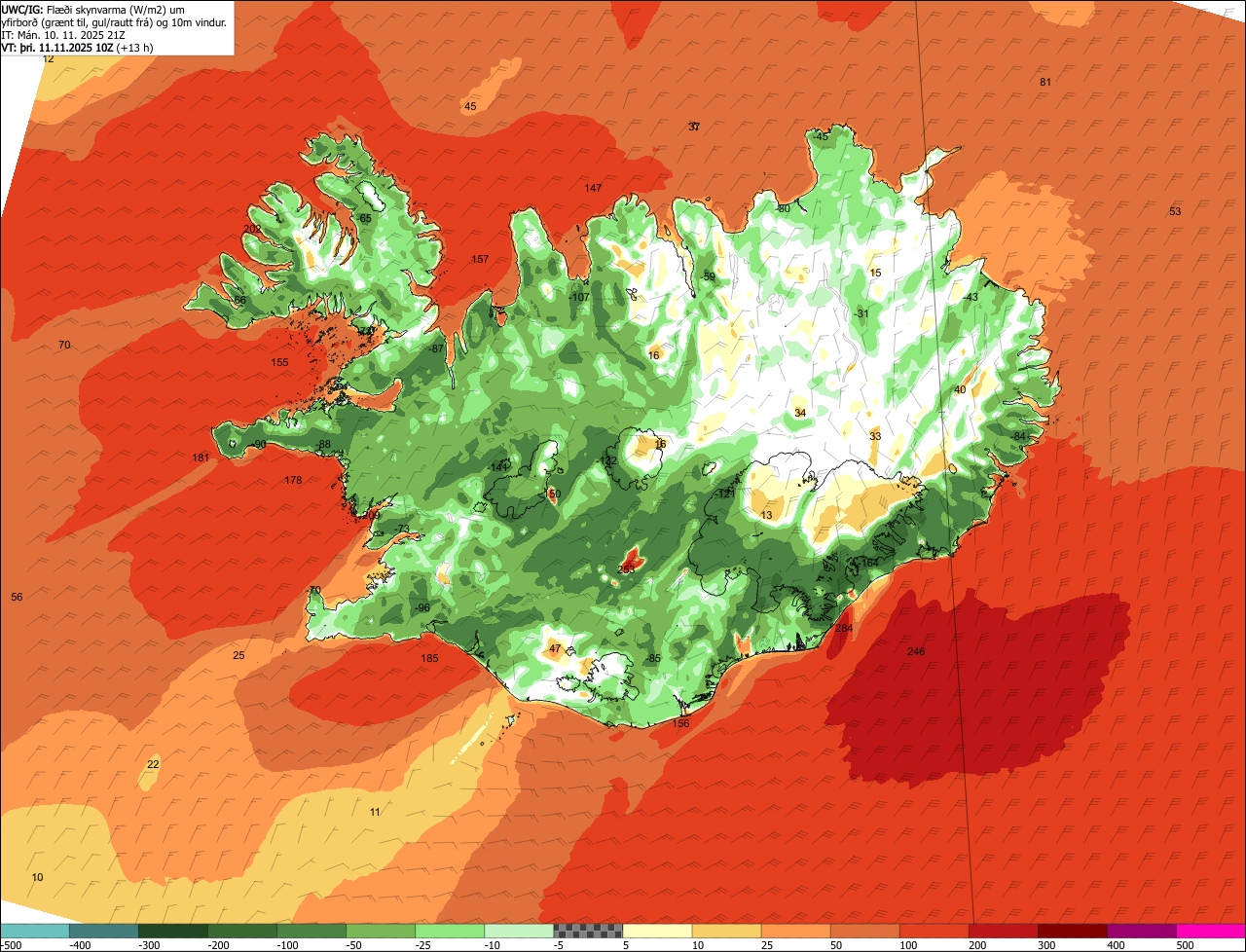The image size is (1246, 952).
Task: Click the '500' label on the color scale
Action: click(1185, 944)
